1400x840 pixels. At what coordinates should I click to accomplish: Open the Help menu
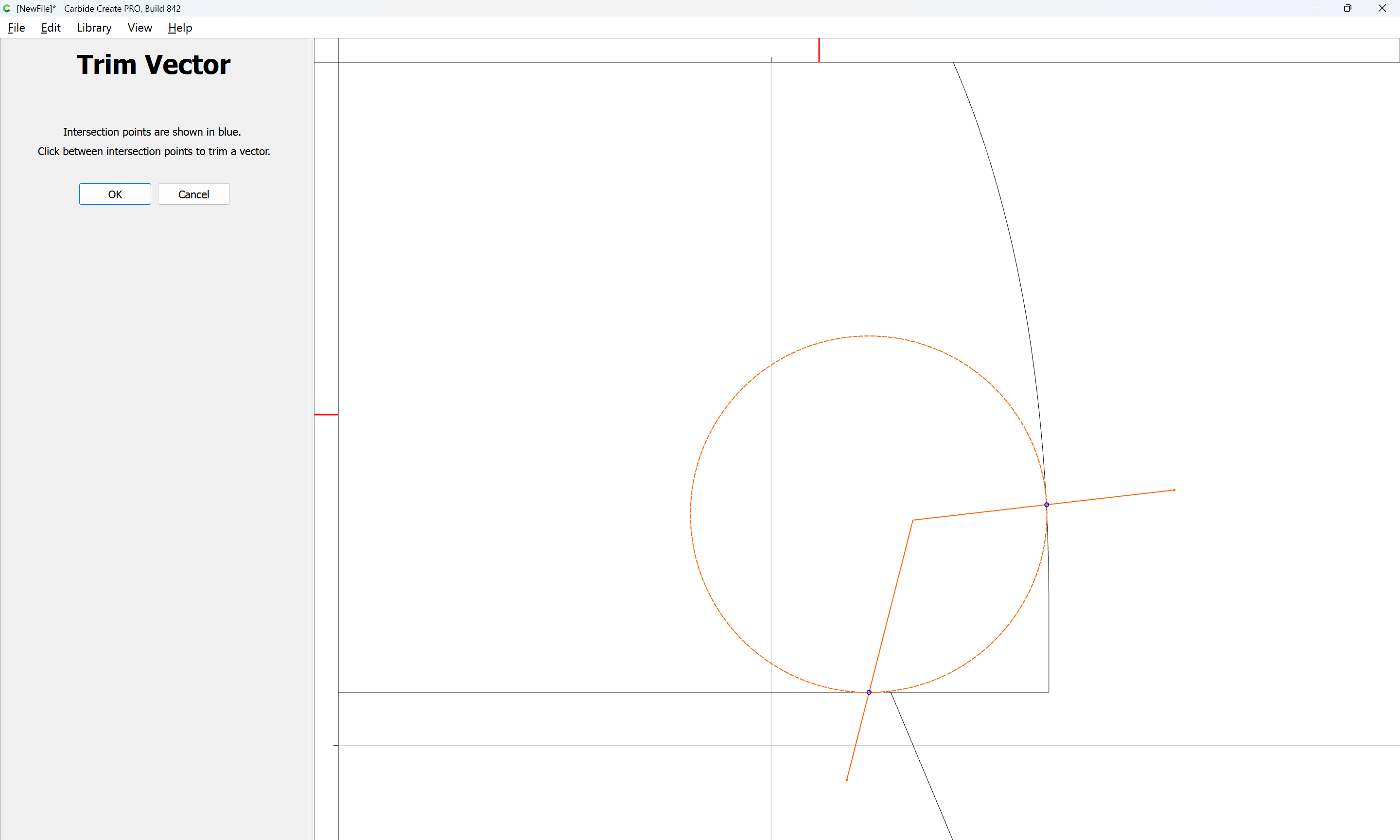pyautogui.click(x=180, y=28)
